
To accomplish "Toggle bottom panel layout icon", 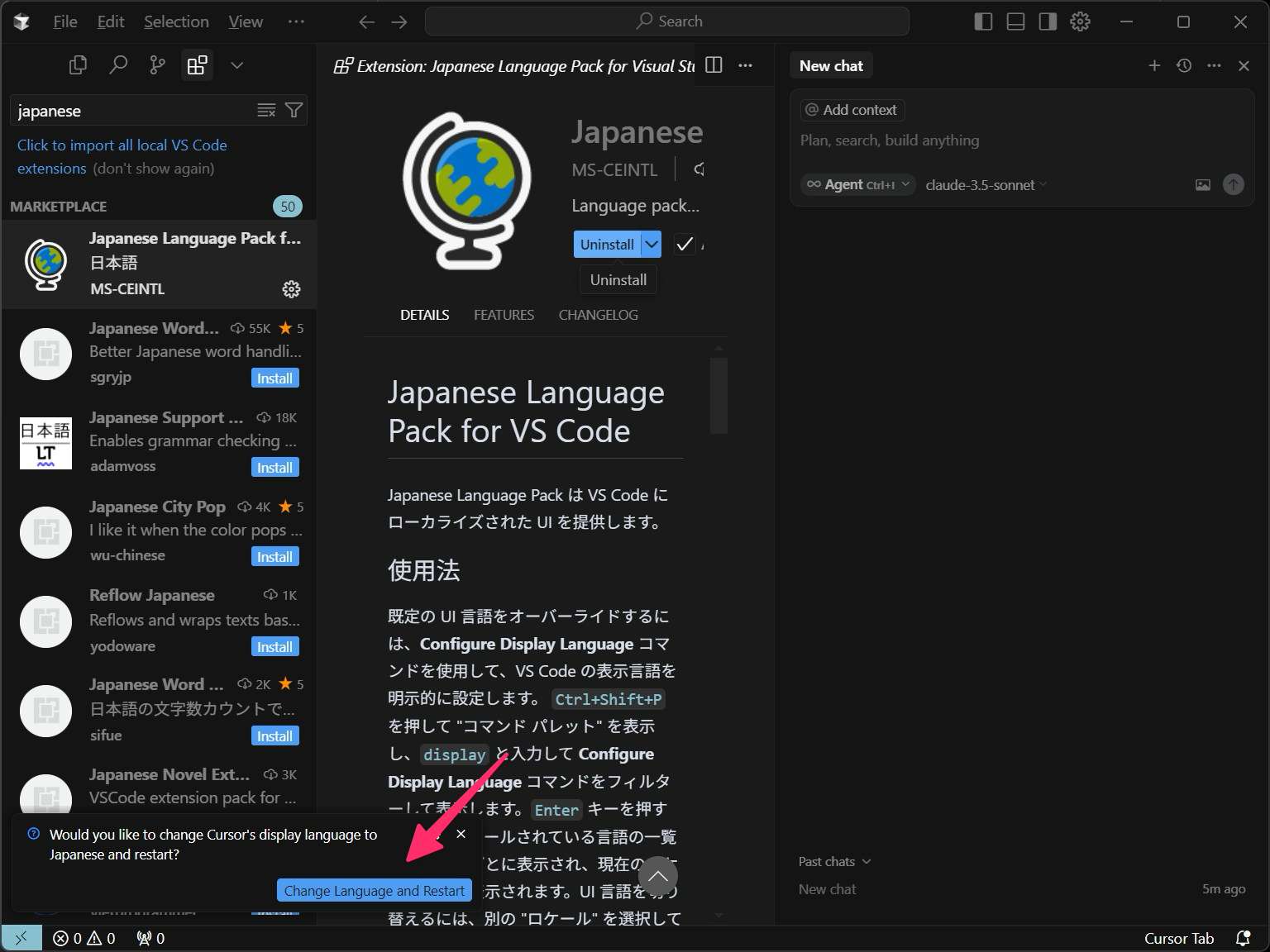I will [x=1015, y=21].
